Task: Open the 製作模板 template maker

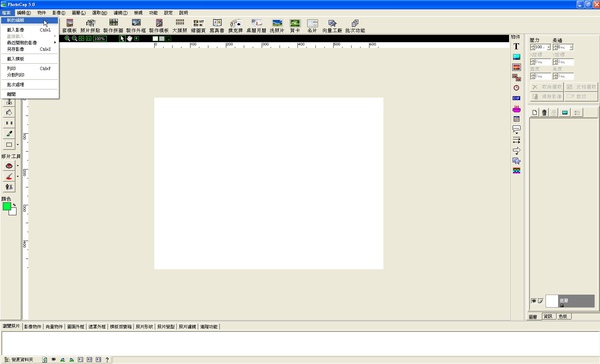Action: tap(159, 26)
